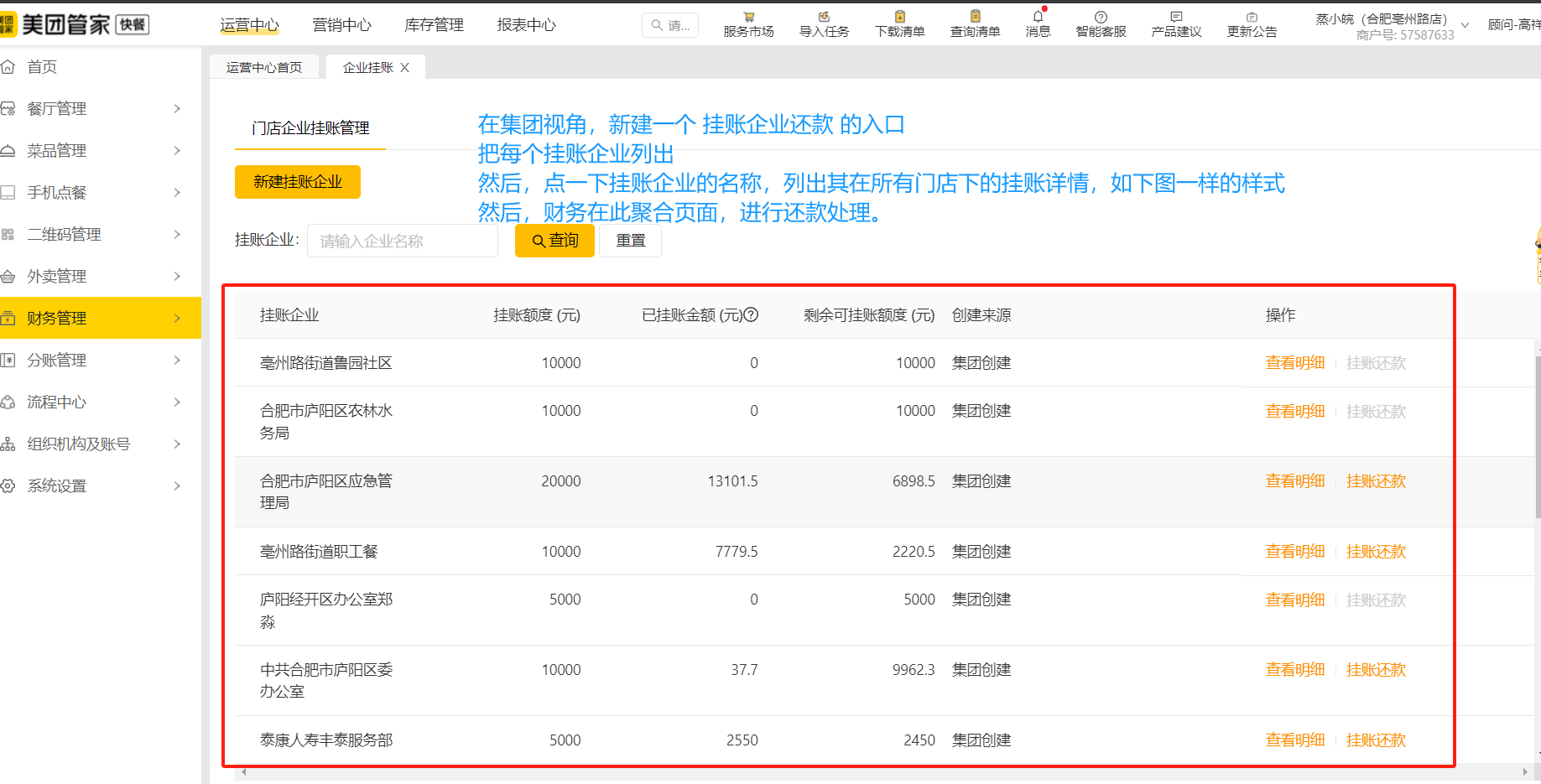Switch to the 营销中心 menu

pyautogui.click(x=341, y=25)
